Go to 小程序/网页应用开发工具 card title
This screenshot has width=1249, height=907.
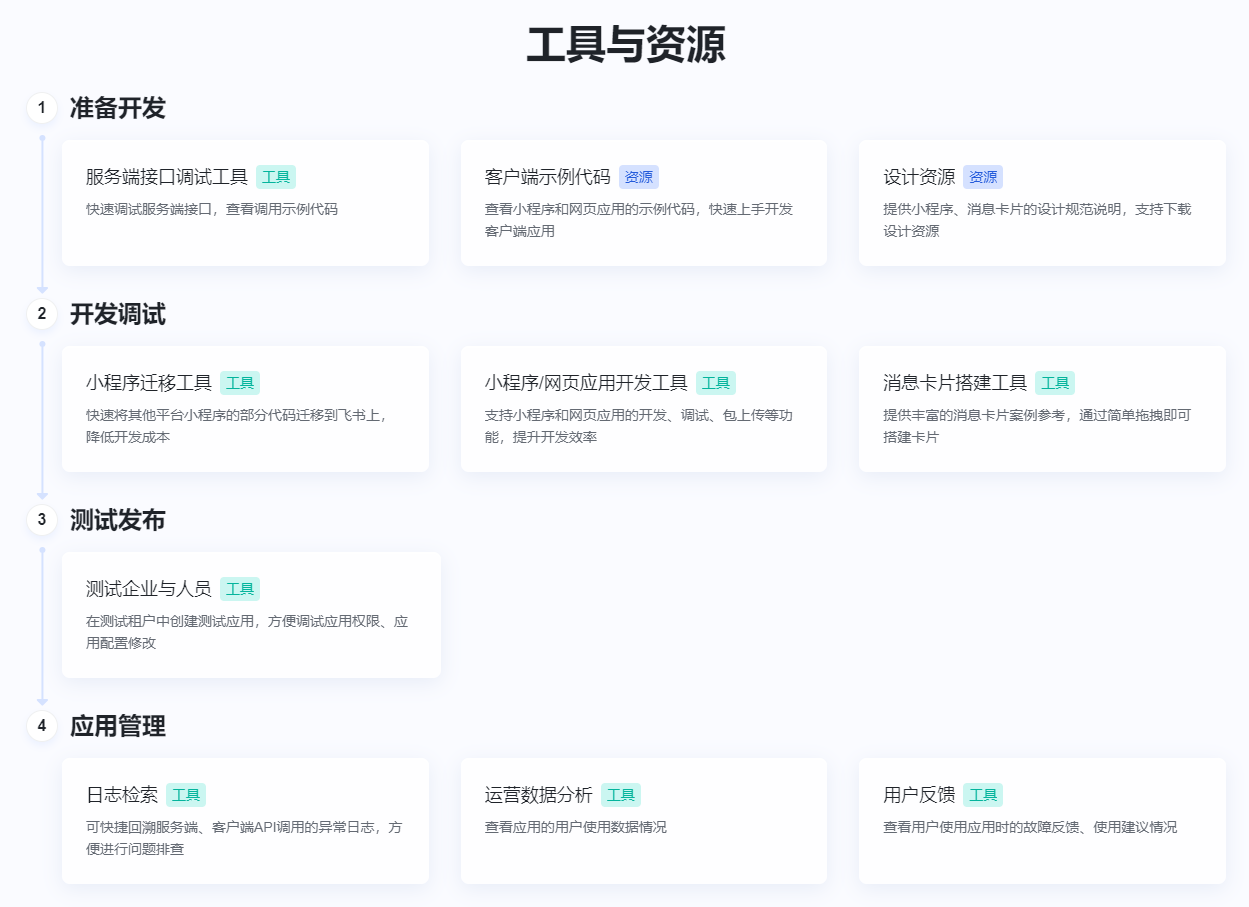point(586,383)
